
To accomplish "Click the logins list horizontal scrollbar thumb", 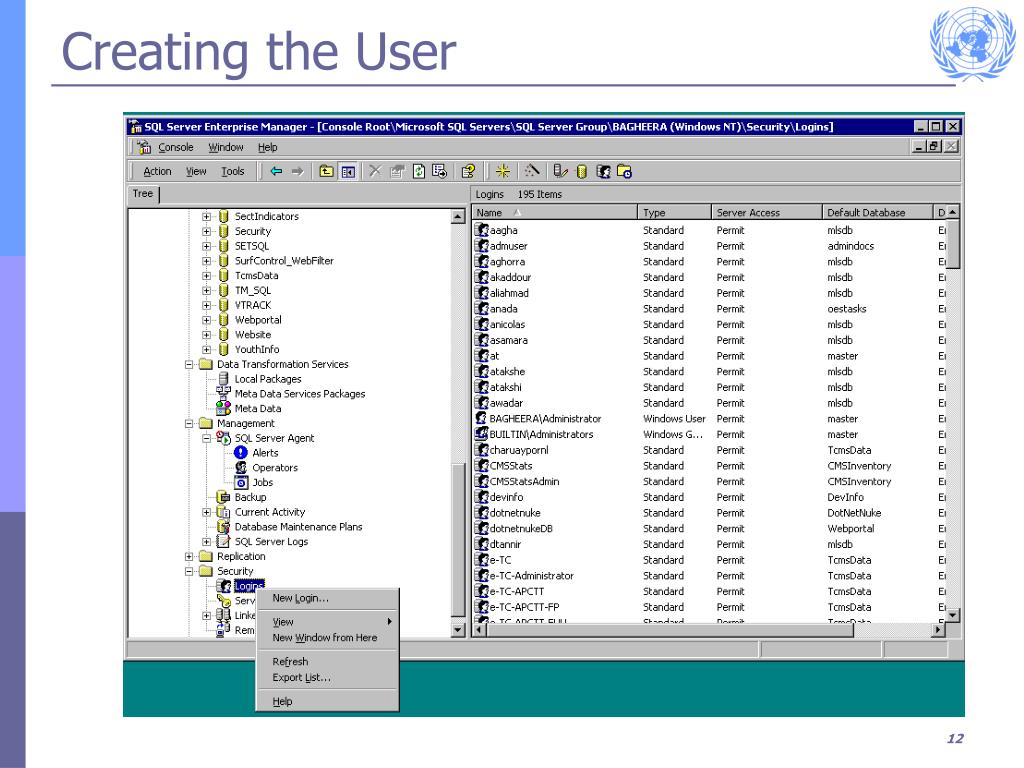I will [x=669, y=630].
